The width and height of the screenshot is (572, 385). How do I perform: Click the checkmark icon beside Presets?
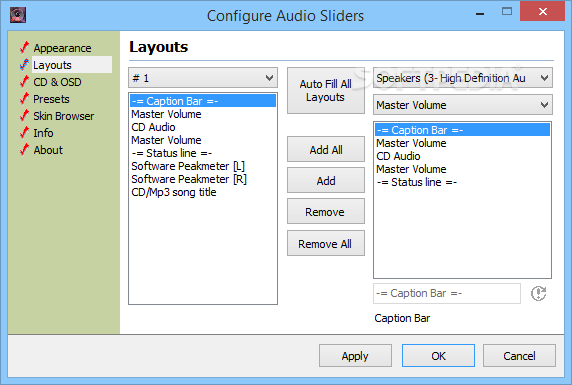(24, 99)
